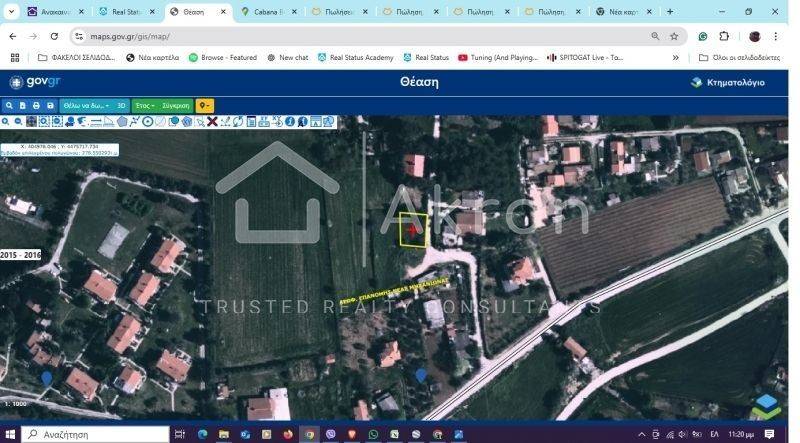This screenshot has height=443, width=800.
Task: Click the blue search magnifier toolbar button
Action: click(9, 105)
